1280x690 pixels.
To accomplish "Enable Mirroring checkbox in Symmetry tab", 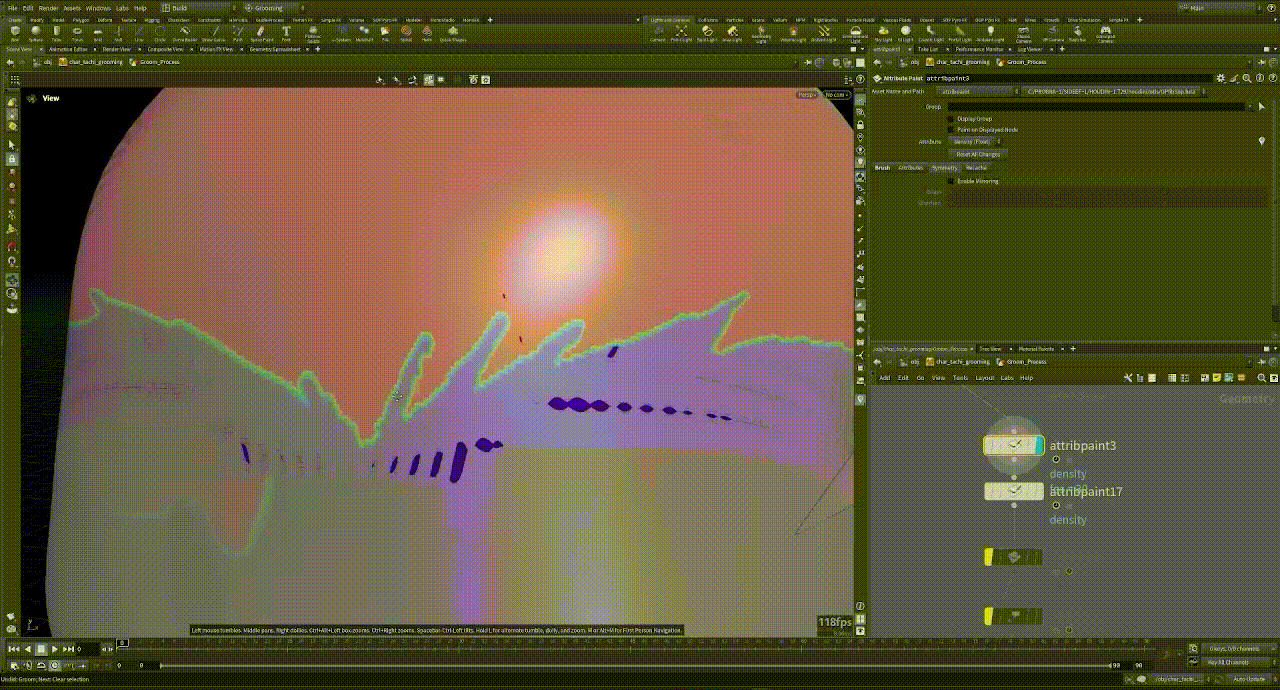I will point(950,182).
